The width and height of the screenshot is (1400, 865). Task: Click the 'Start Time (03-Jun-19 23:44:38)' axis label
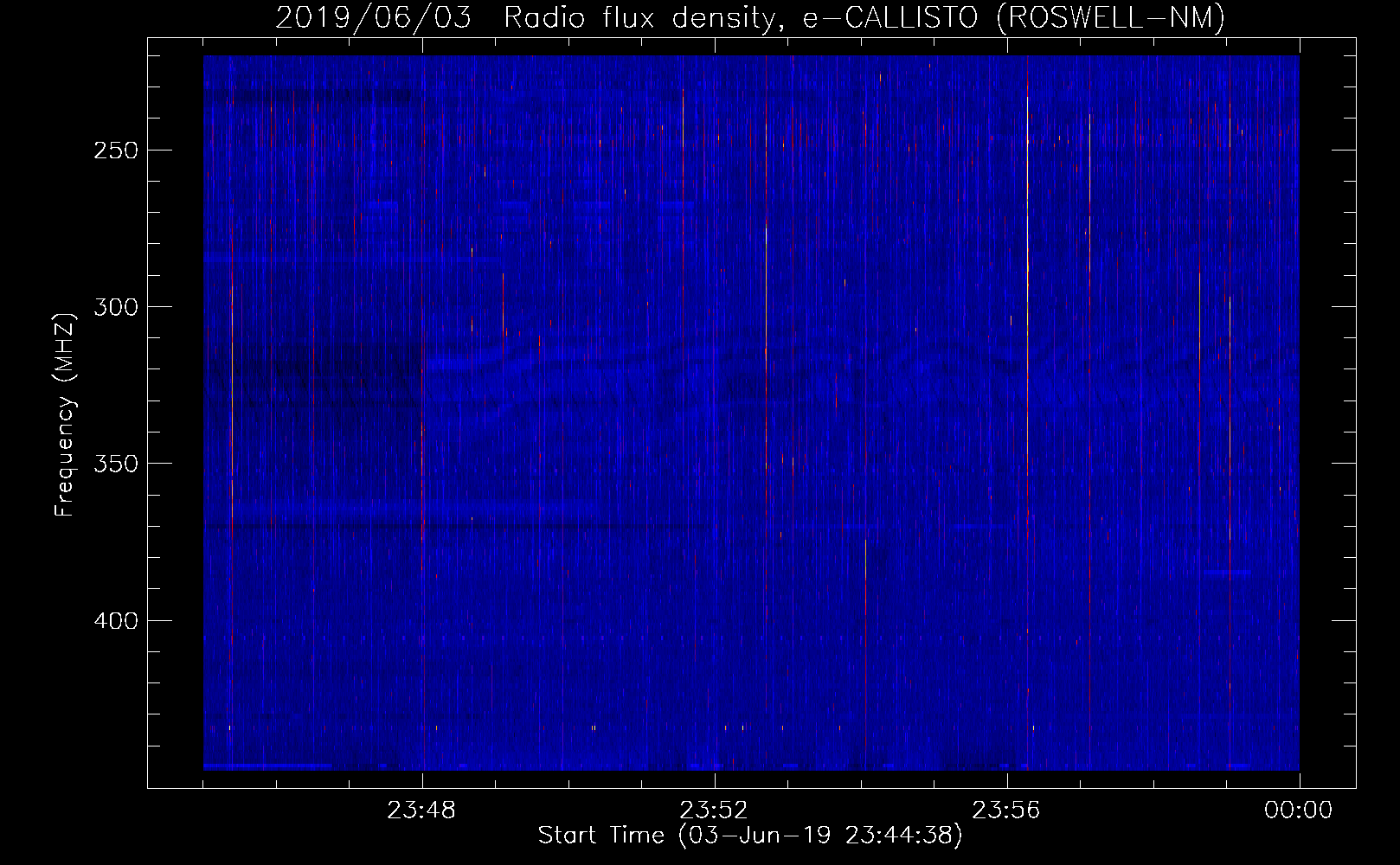pyautogui.click(x=750, y=836)
